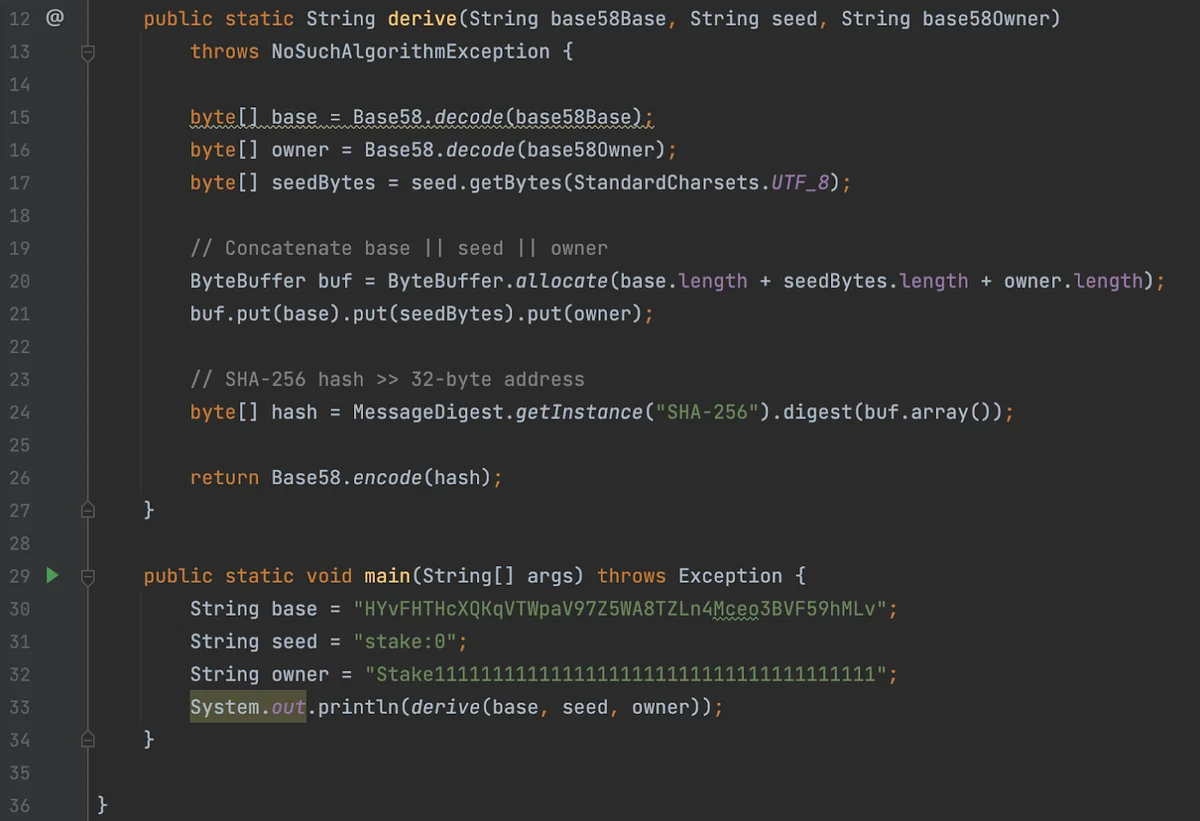Viewport: 1200px width, 821px height.
Task: Click line number 30 in the gutter
Action: [19, 609]
